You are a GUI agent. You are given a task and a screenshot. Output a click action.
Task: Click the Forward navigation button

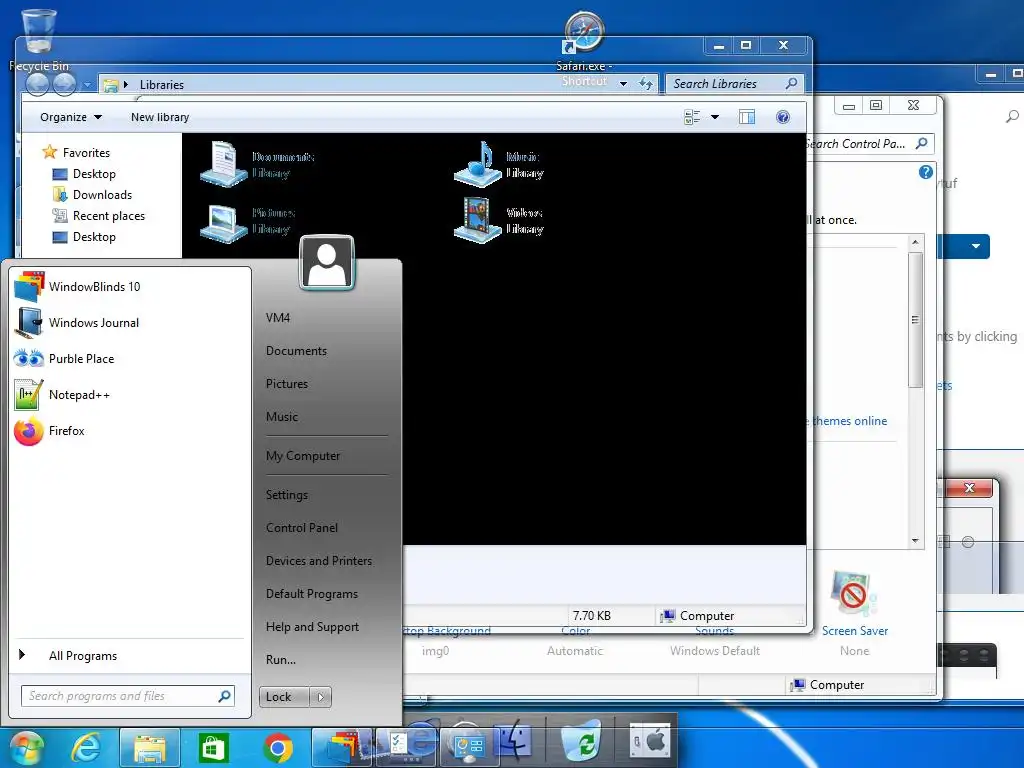[64, 84]
